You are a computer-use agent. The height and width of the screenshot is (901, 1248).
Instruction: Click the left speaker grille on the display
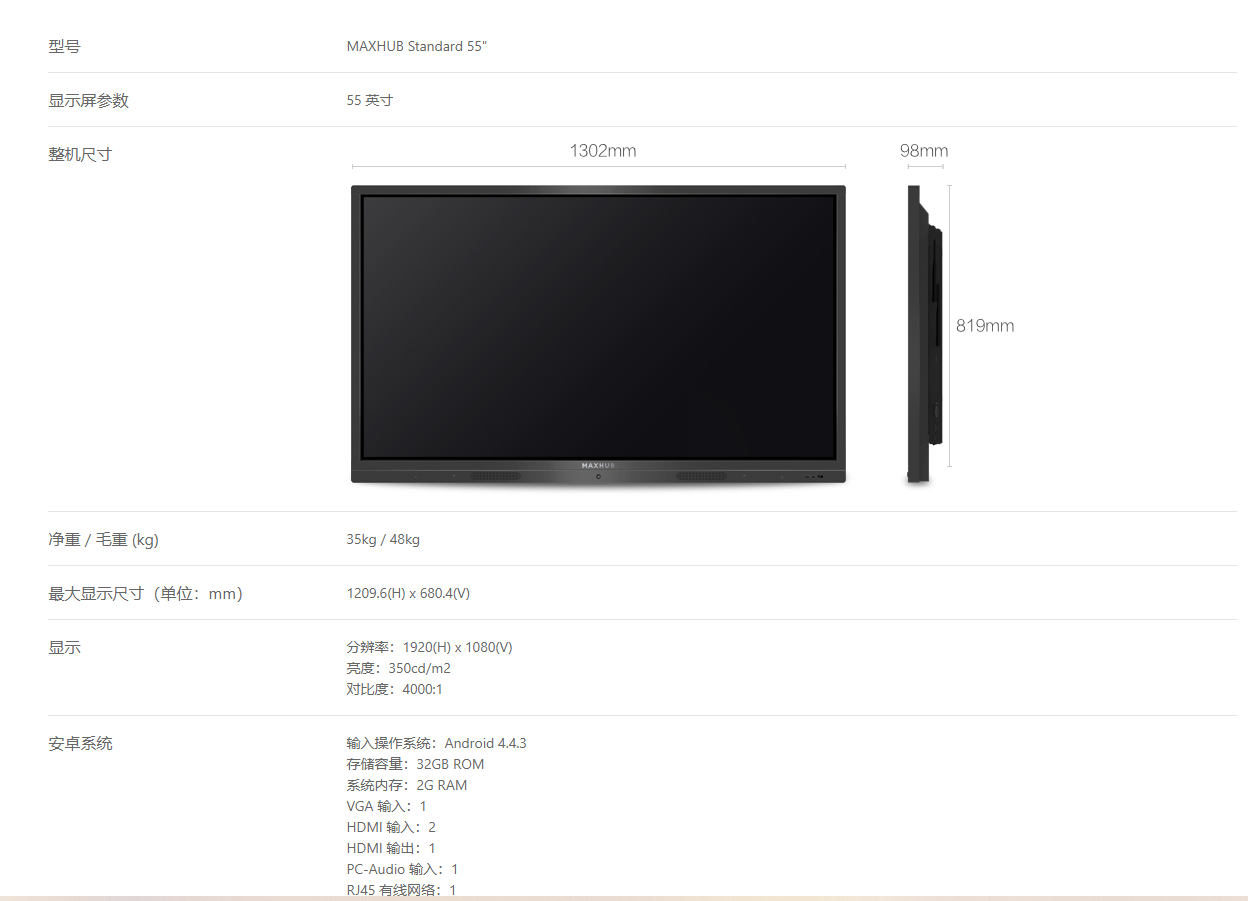point(496,476)
